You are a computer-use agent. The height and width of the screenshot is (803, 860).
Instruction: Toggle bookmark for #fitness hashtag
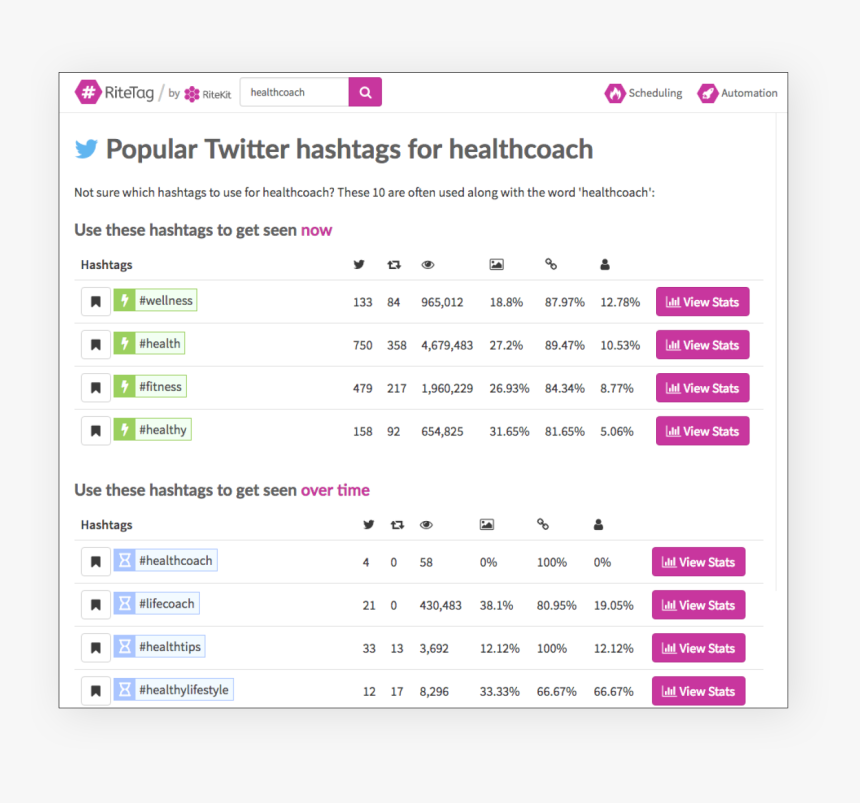(96, 388)
